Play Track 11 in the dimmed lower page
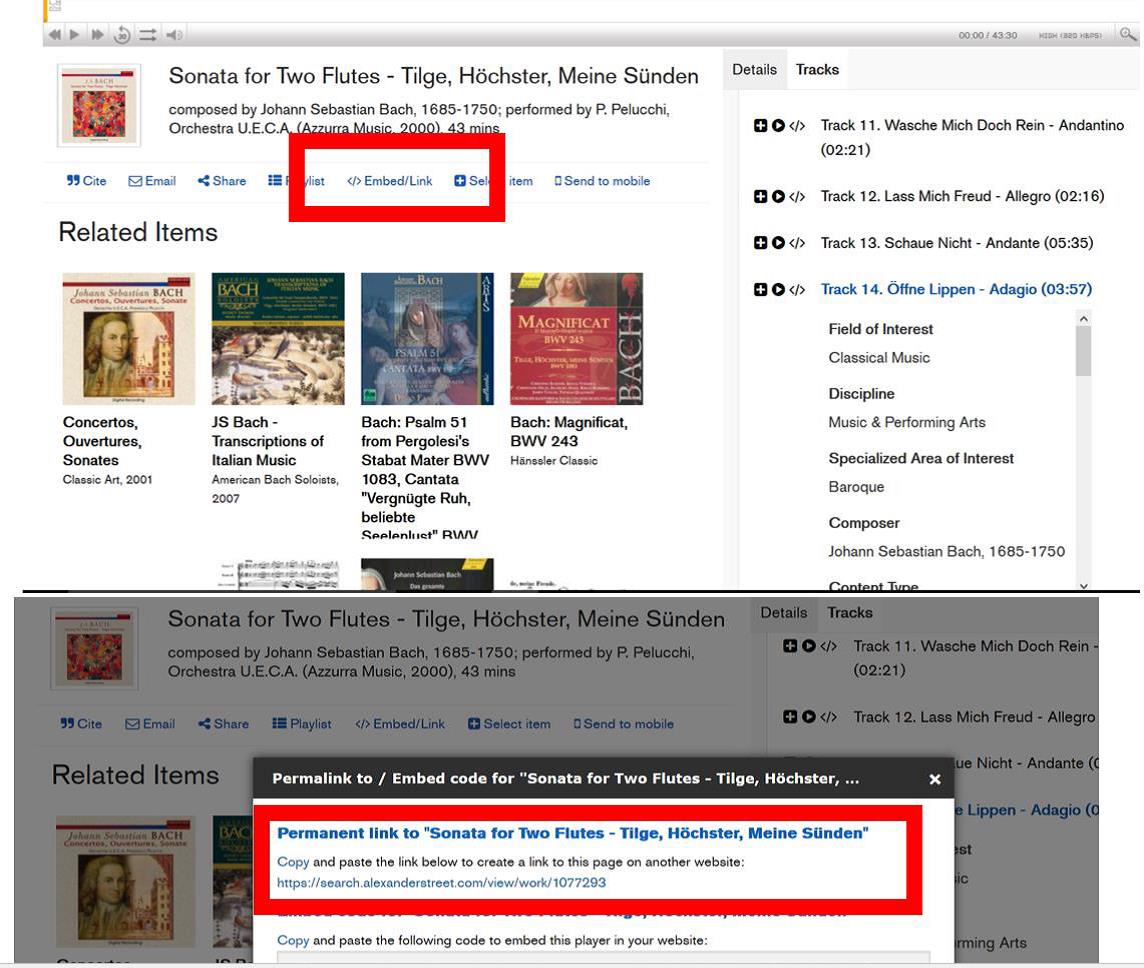Screen dimensions: 1144x968 [808, 646]
